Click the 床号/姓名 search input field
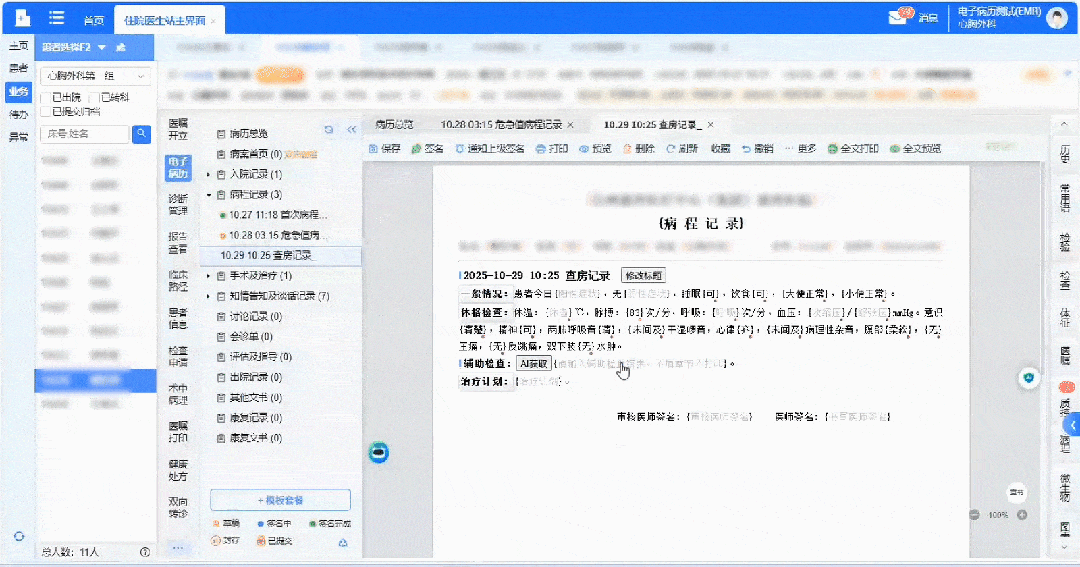 click(x=84, y=133)
